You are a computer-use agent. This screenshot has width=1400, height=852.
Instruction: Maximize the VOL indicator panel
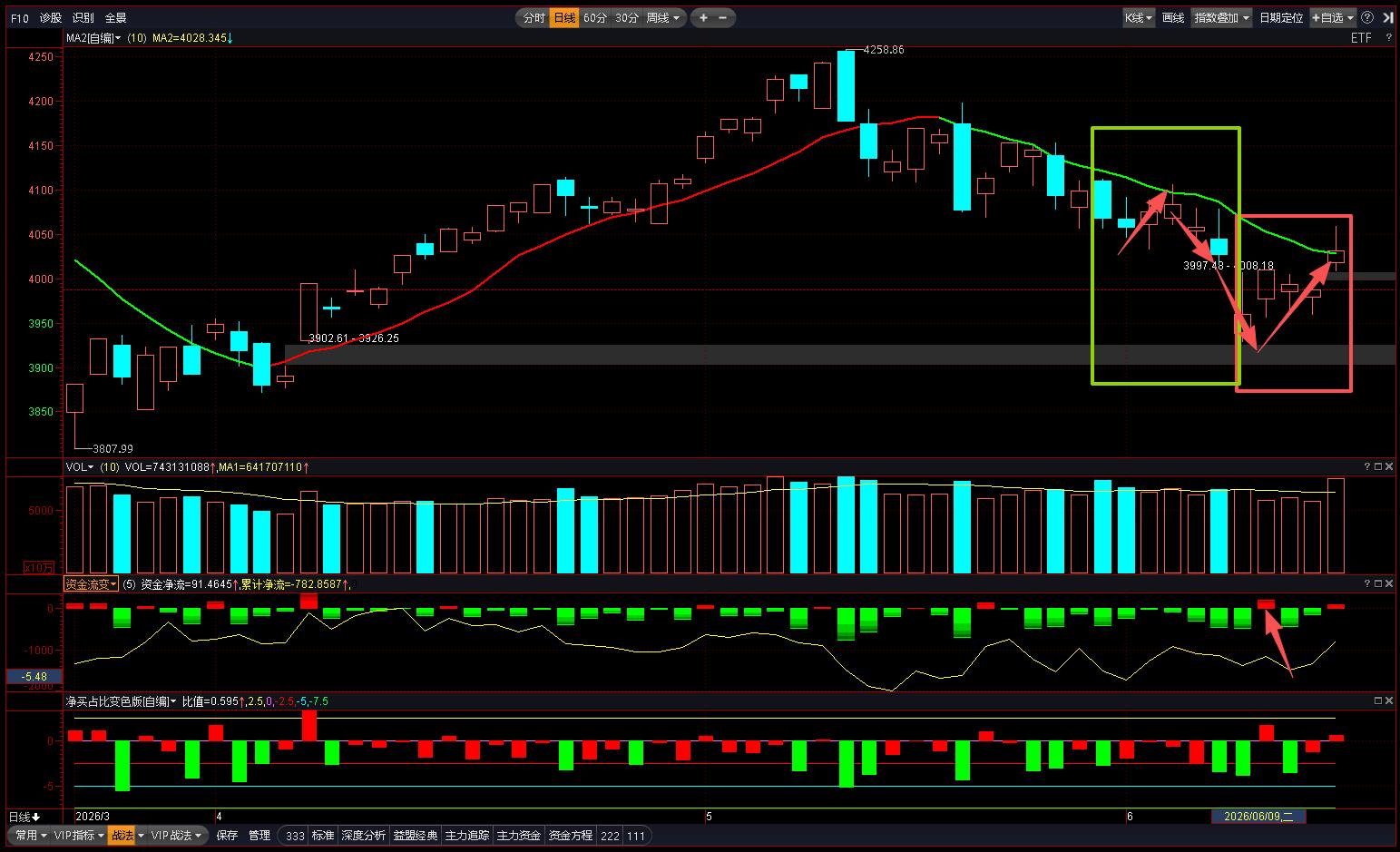[1378, 466]
